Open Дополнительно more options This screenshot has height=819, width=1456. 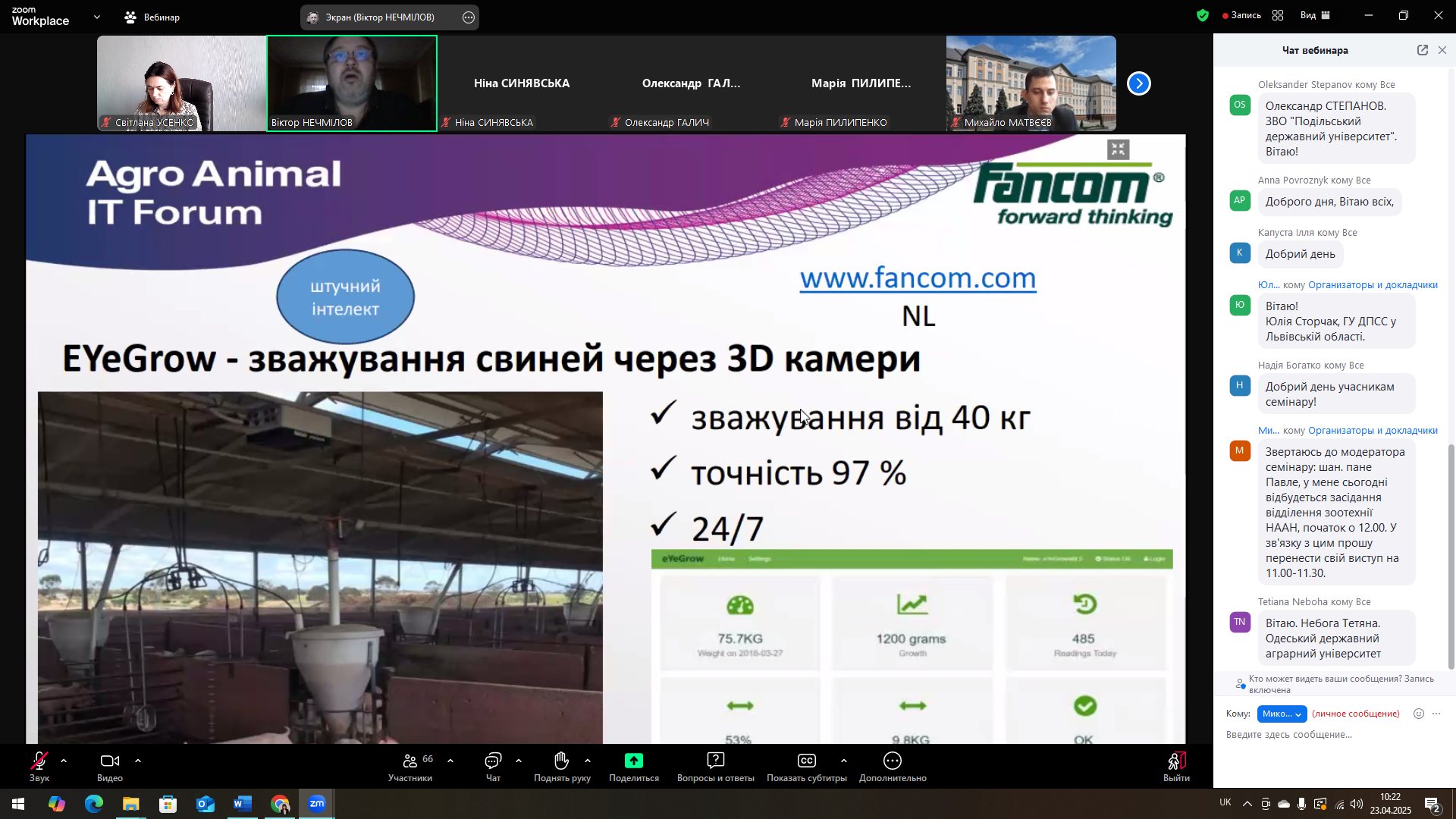(x=893, y=767)
